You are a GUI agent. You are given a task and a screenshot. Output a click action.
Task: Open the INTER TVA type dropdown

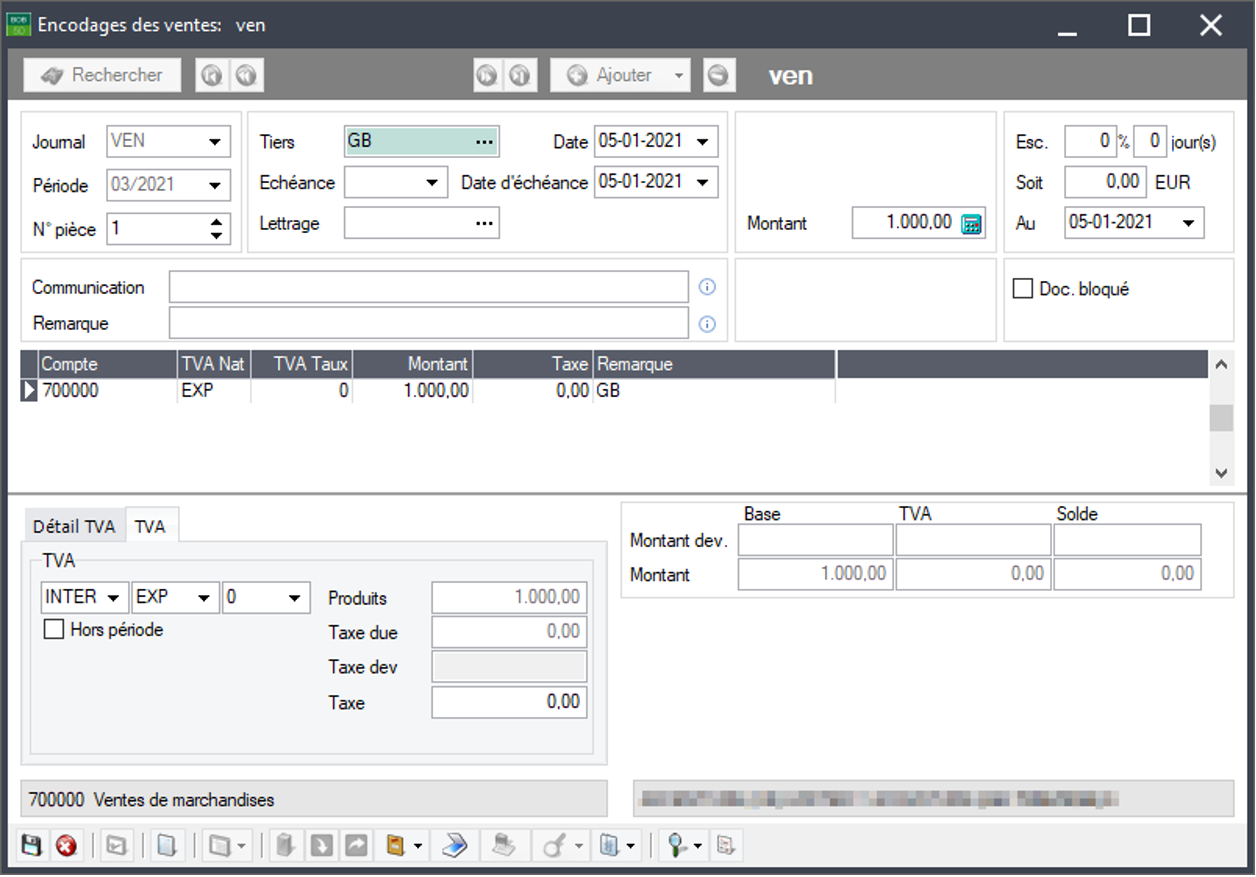(x=114, y=598)
